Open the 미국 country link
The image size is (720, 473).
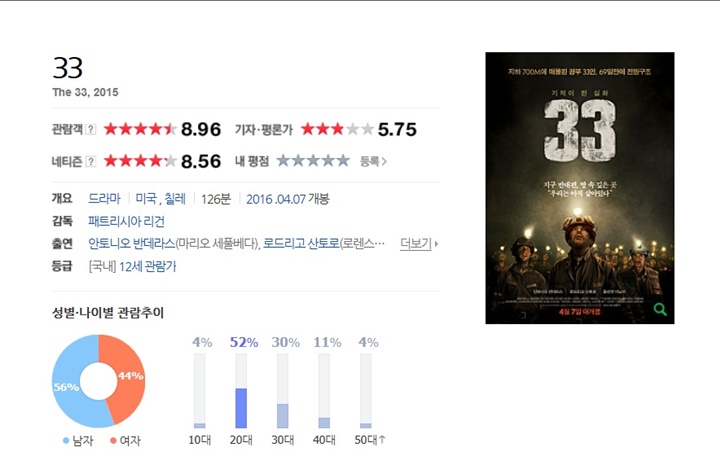(146, 199)
